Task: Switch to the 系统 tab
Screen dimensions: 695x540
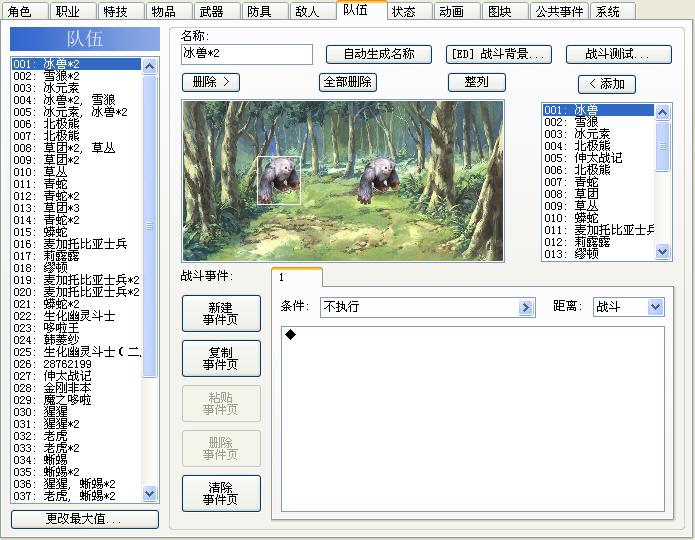Action: click(613, 11)
